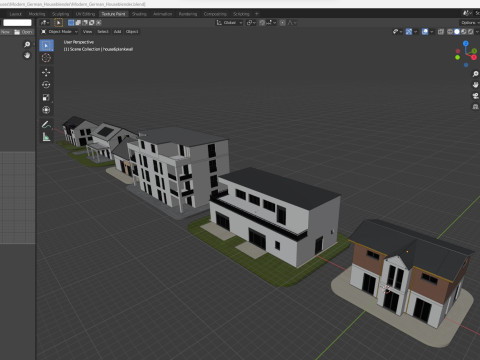Click pan hand at 3D viewport right edge

click(475, 85)
